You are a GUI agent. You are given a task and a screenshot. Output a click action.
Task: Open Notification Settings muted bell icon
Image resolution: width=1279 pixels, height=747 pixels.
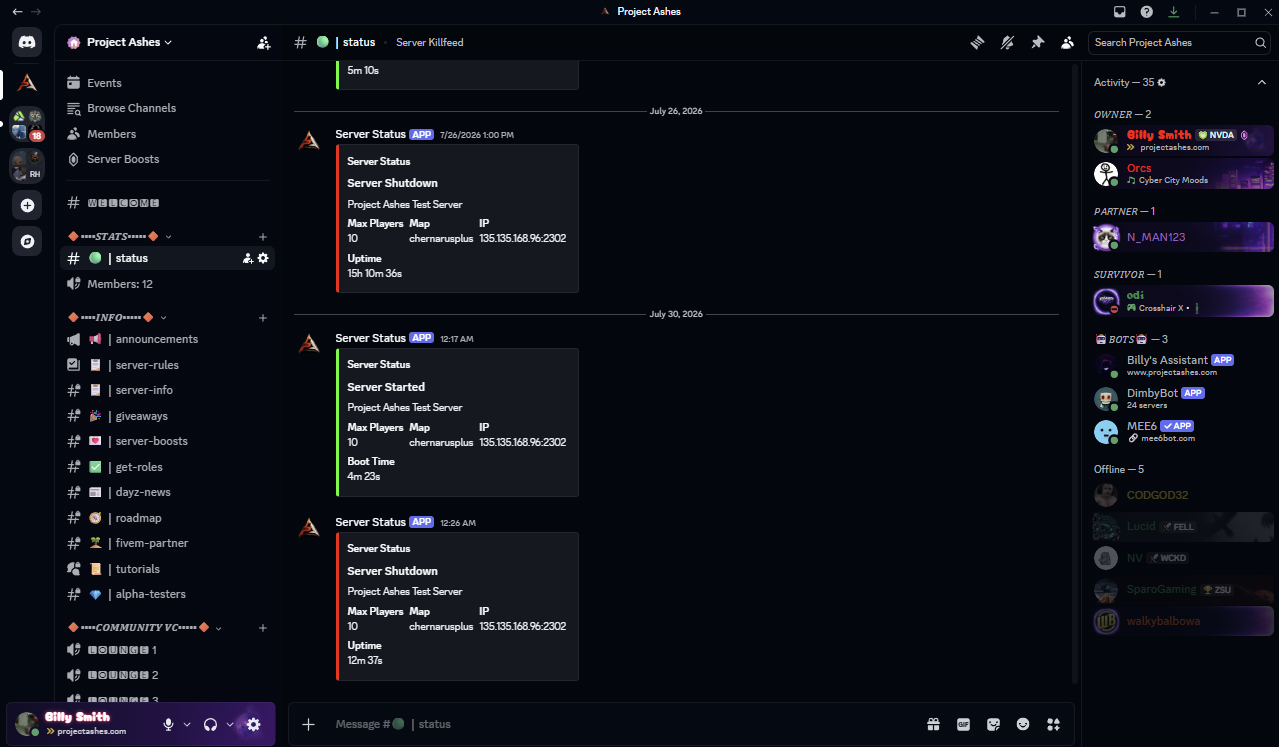1007,42
